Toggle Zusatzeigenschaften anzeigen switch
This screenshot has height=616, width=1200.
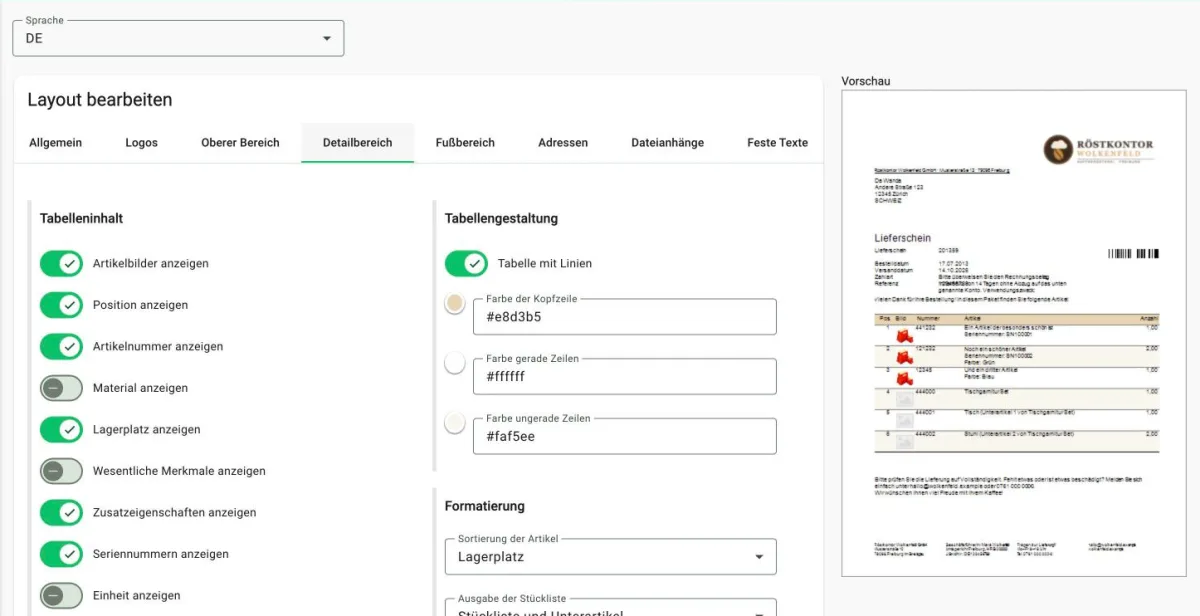[61, 512]
